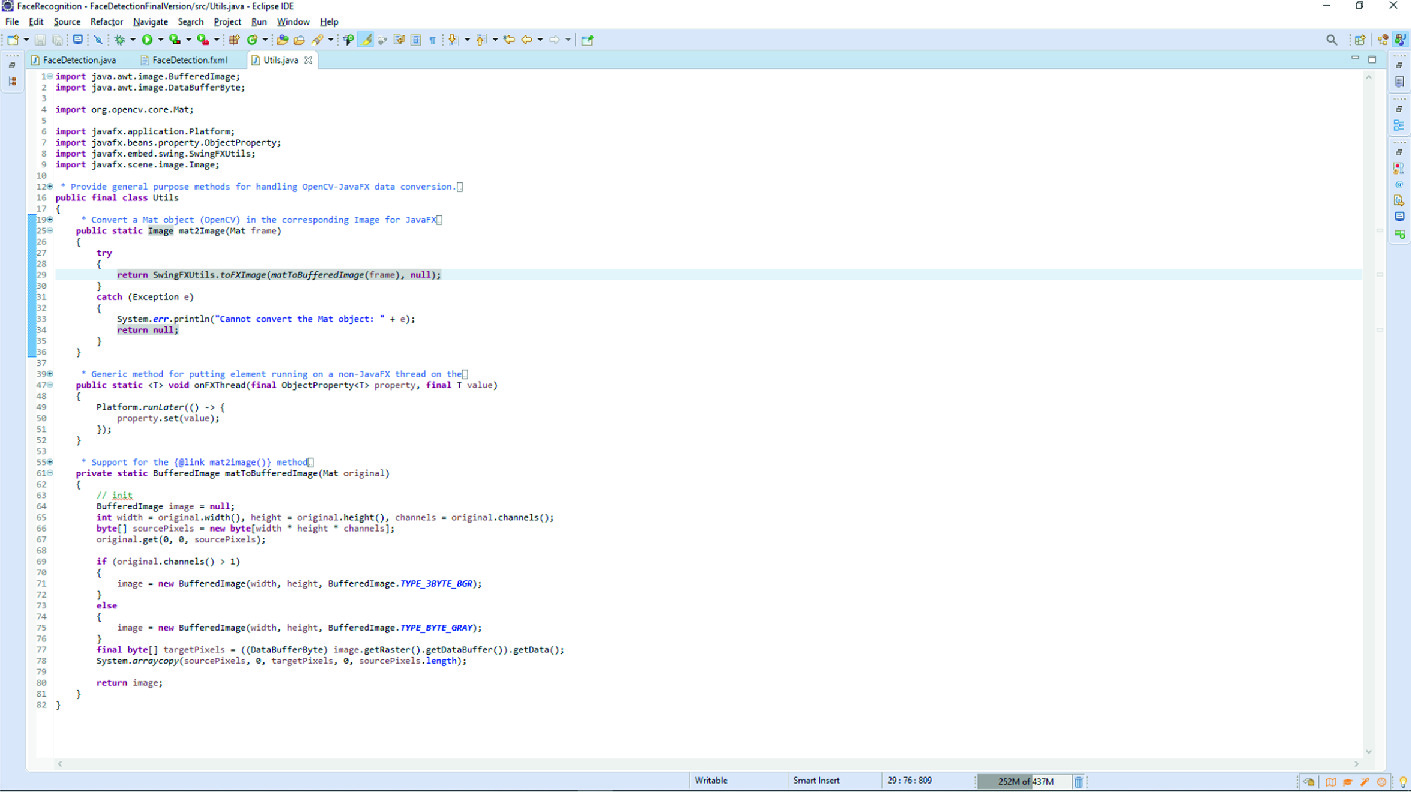Click the Save icon in toolbar
Viewport: 1411px width, 792px height.
40,40
